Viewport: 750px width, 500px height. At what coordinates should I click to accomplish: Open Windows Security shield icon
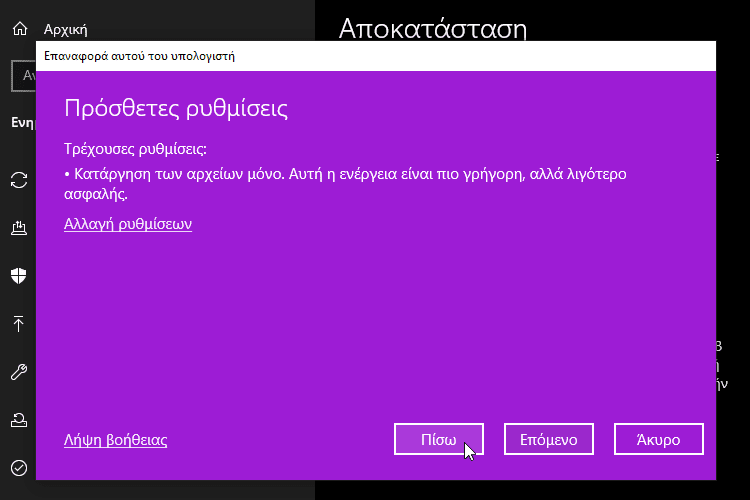point(18,276)
